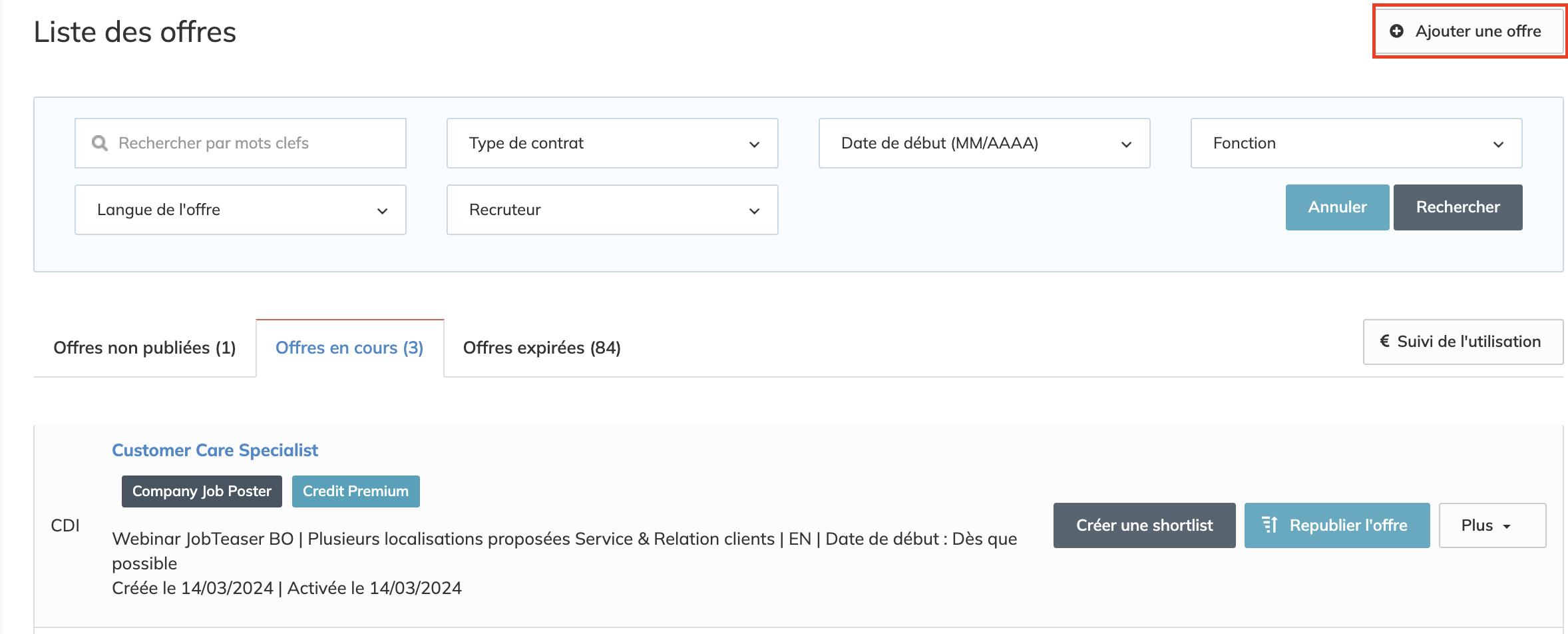Screen dimensions: 1568x634
Task: Select the Offres en cours tab
Action: (349, 348)
